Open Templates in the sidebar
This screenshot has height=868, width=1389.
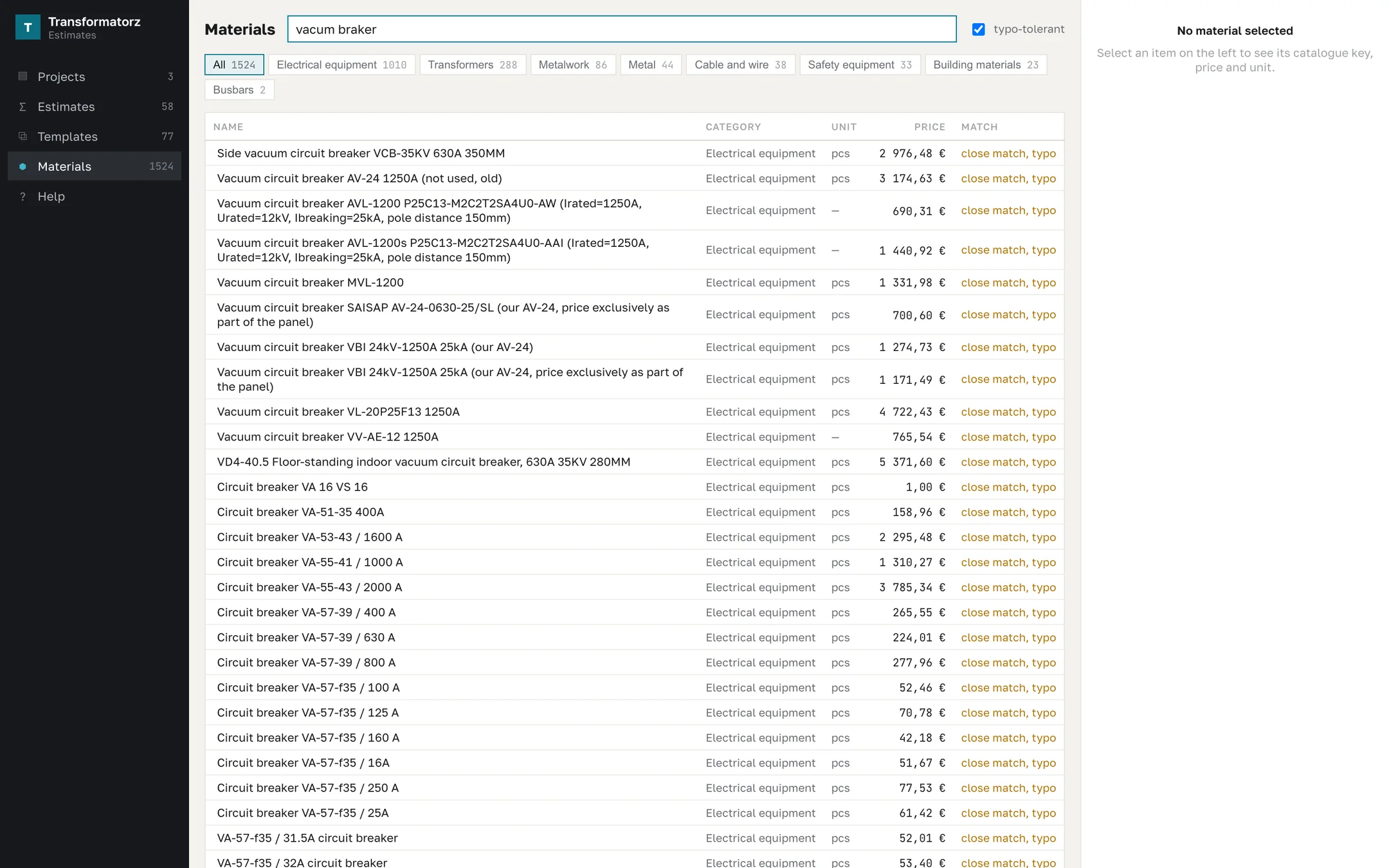click(x=95, y=136)
